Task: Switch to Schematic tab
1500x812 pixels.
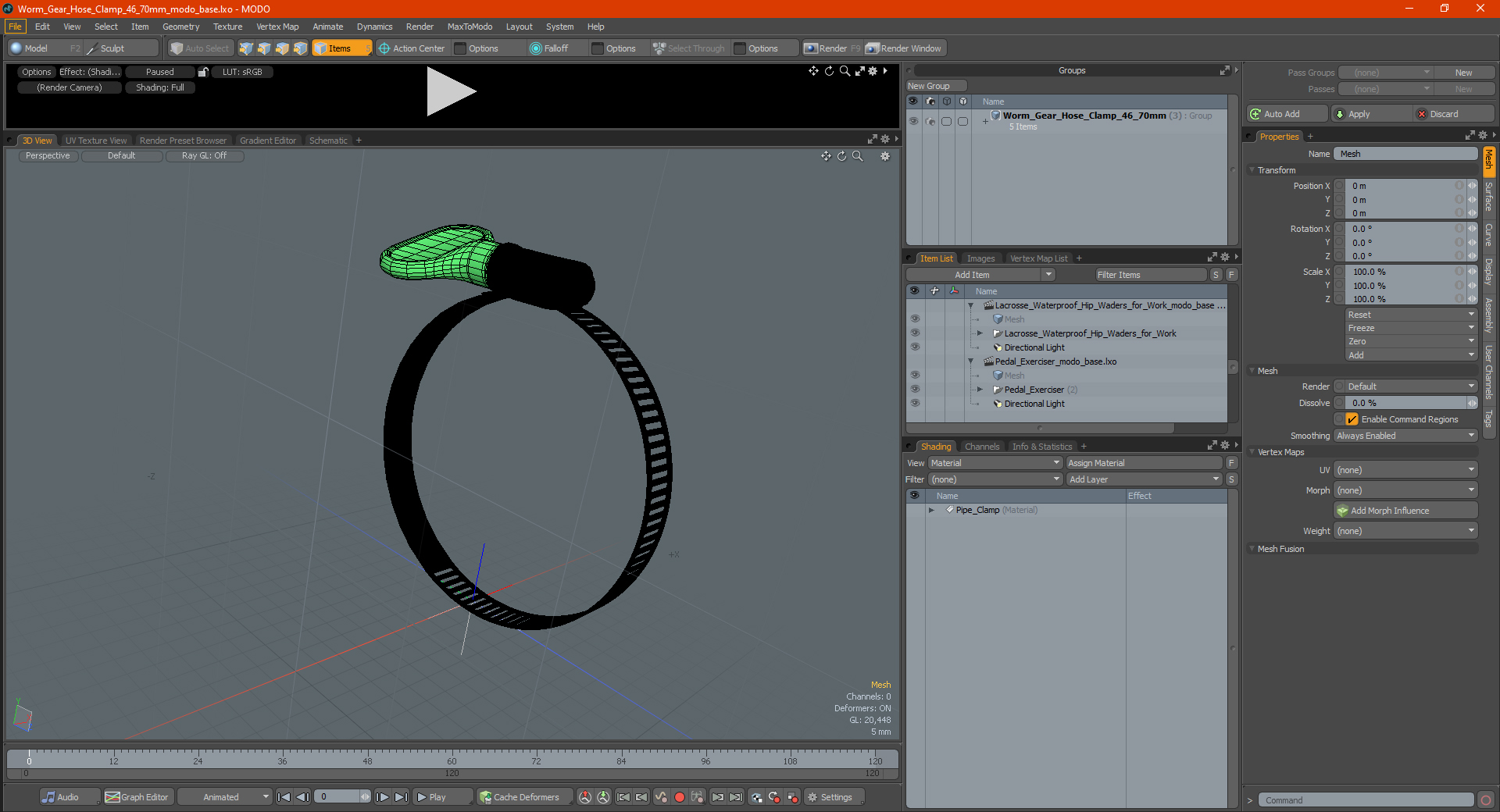Action: coord(328,141)
